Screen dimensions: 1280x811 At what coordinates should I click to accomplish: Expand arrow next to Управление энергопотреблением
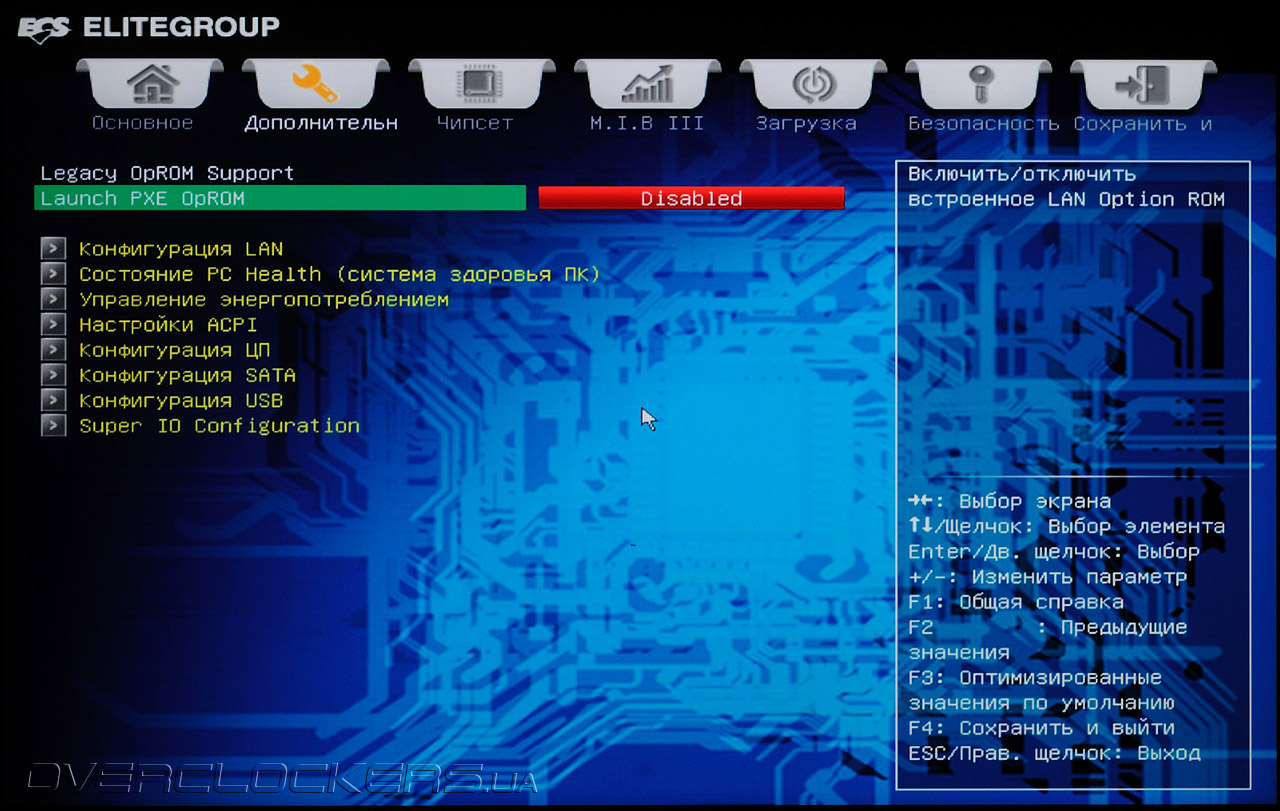point(53,299)
